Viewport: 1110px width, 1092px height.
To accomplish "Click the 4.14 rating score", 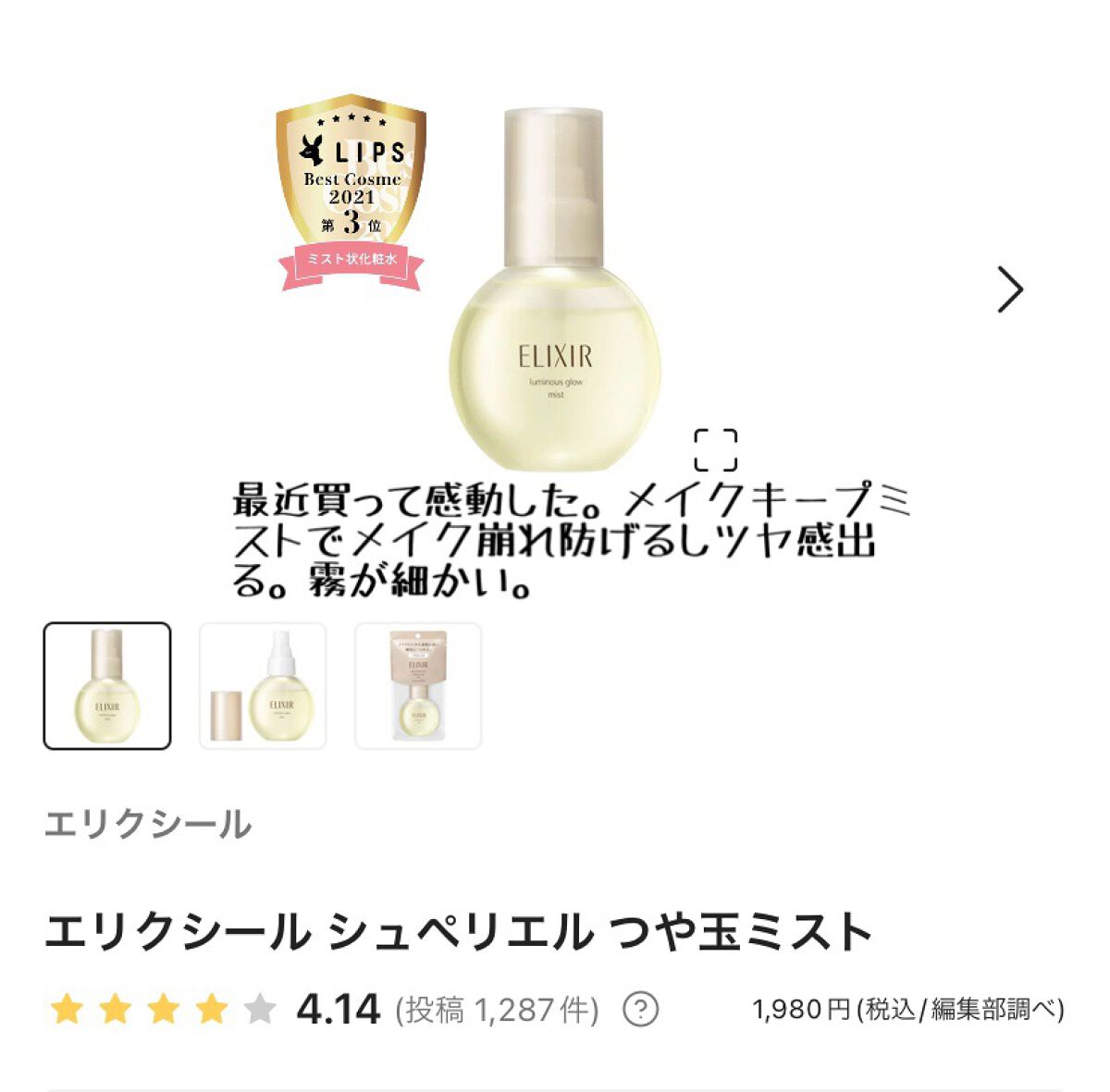I will [339, 1010].
